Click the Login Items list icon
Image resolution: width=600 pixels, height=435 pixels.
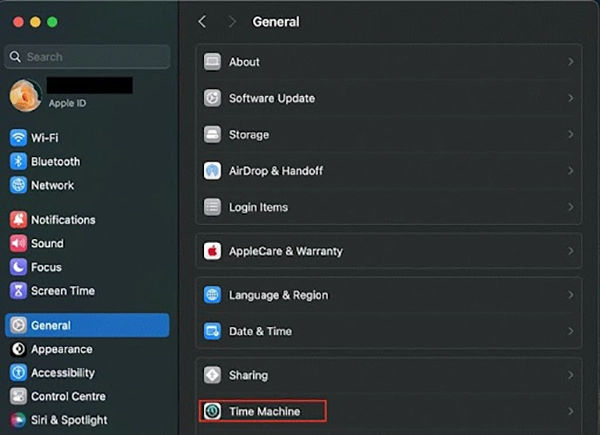[x=212, y=207]
